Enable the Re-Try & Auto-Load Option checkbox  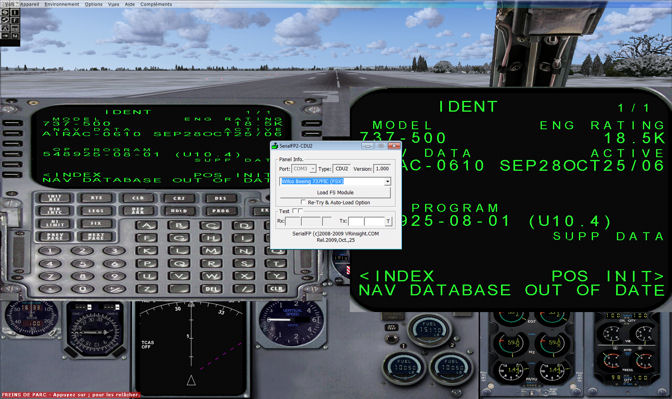(303, 201)
